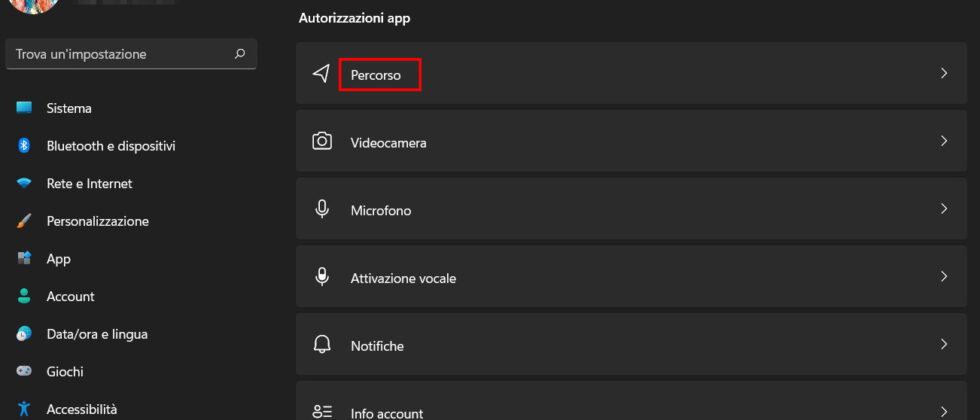
Task: Focus the Trova un'impostazione search field
Action: [120, 54]
